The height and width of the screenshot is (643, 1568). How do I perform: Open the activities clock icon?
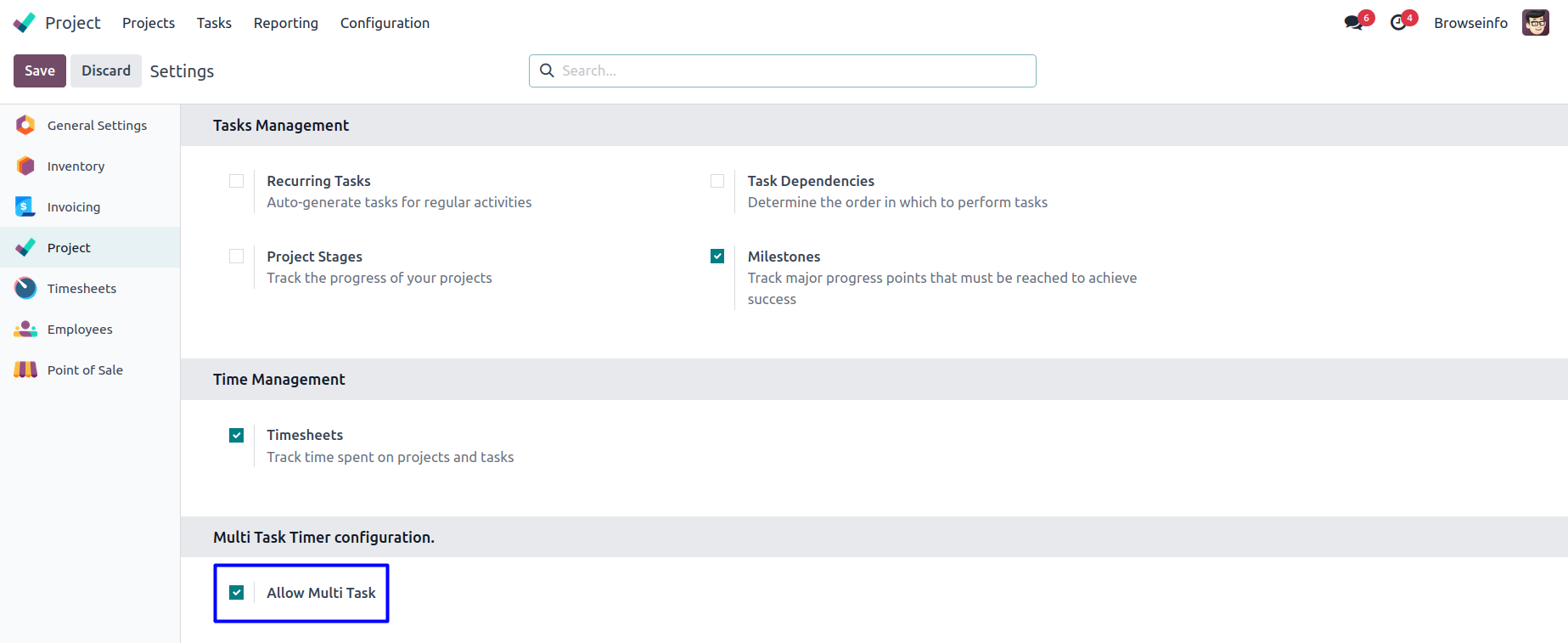[1398, 23]
